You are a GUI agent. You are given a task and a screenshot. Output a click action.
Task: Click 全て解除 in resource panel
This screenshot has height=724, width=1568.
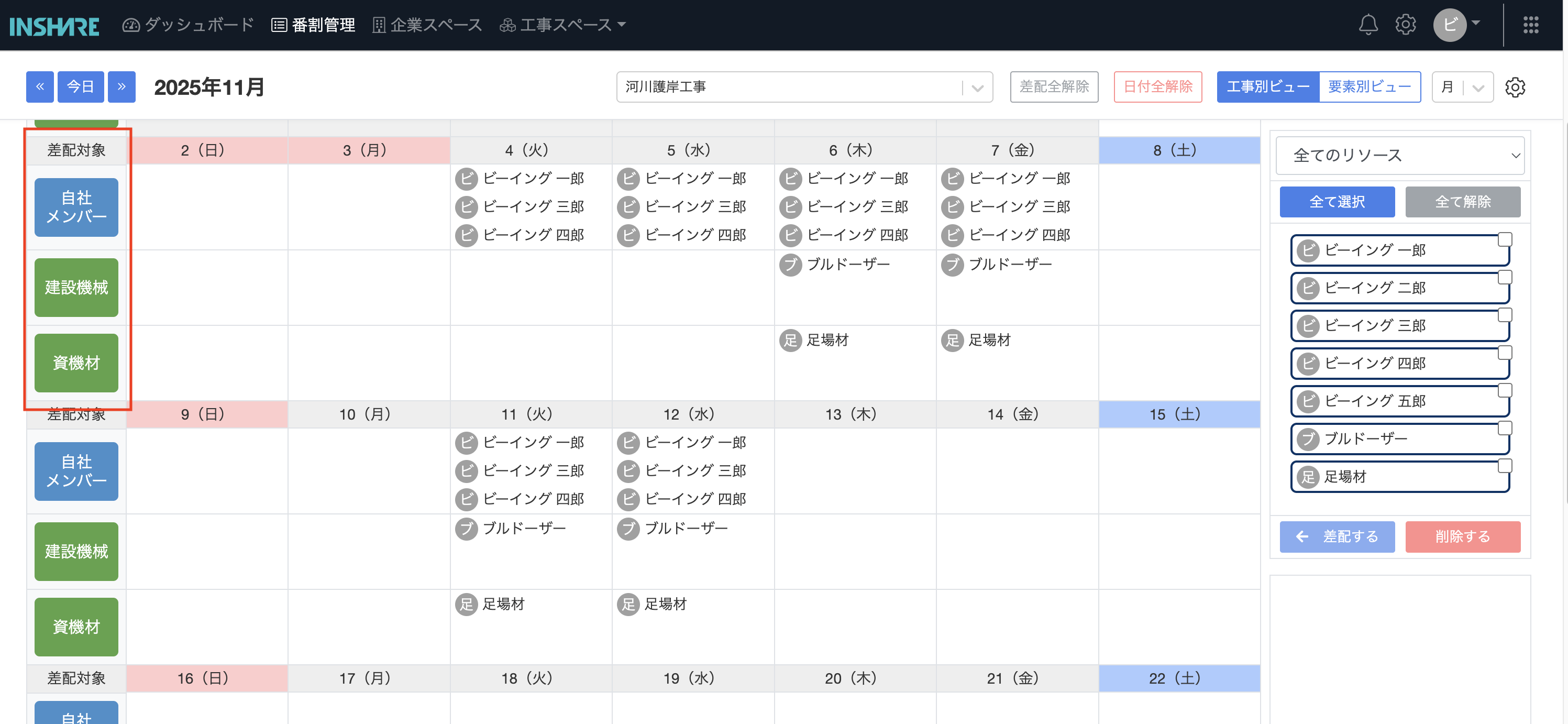coord(1463,202)
